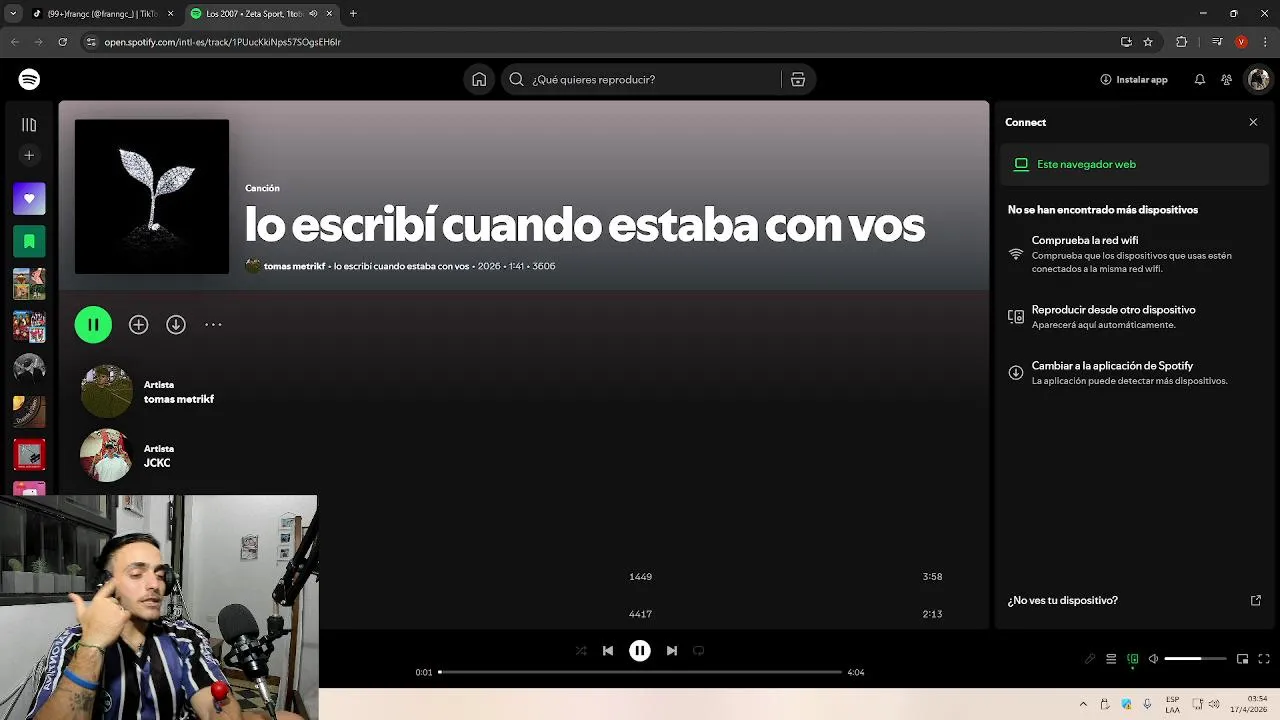Open the album link 'lo escribí cuando estaba con vos'

click(401, 266)
